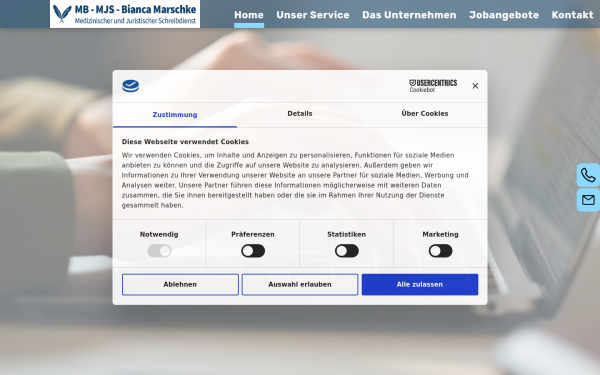Click the phone contact icon

click(x=588, y=175)
